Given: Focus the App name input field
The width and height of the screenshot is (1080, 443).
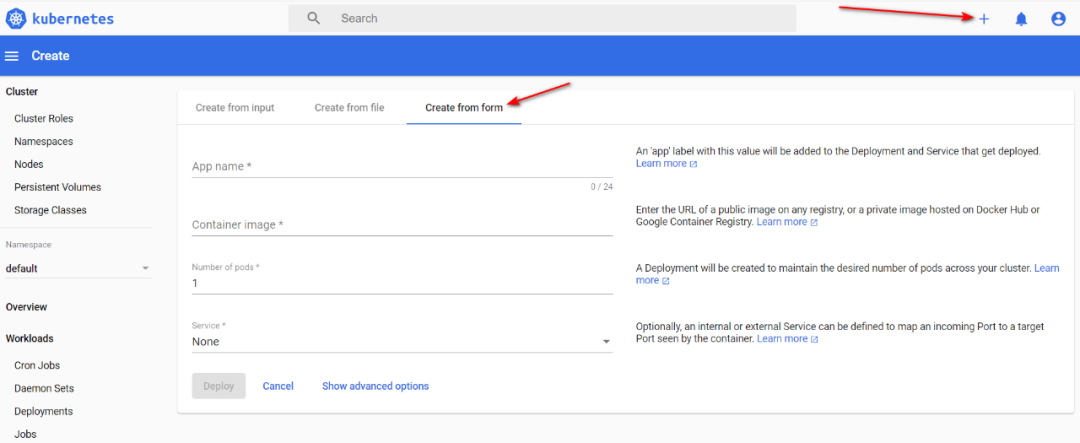Looking at the screenshot, I should tap(402, 167).
